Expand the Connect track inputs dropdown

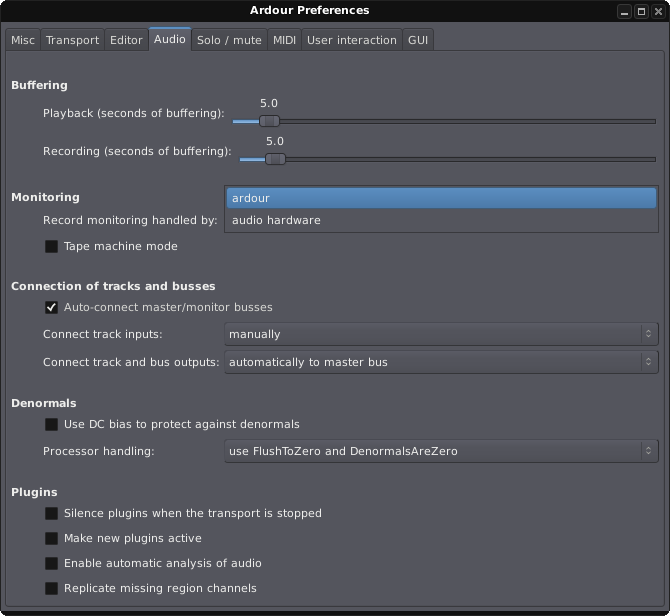[441, 334]
